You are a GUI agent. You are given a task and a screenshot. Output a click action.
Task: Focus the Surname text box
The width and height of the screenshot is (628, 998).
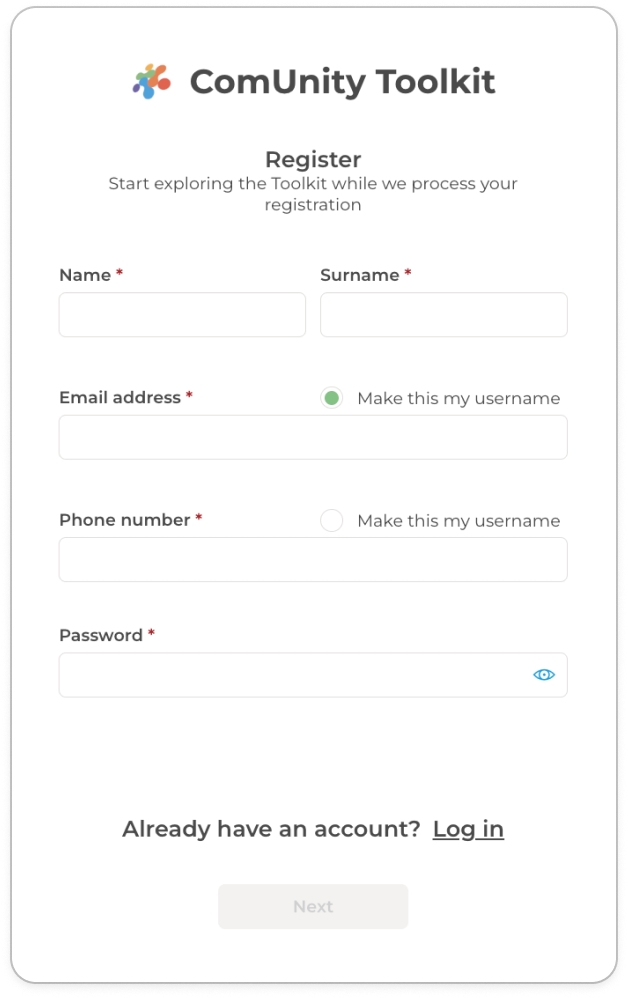tap(443, 315)
